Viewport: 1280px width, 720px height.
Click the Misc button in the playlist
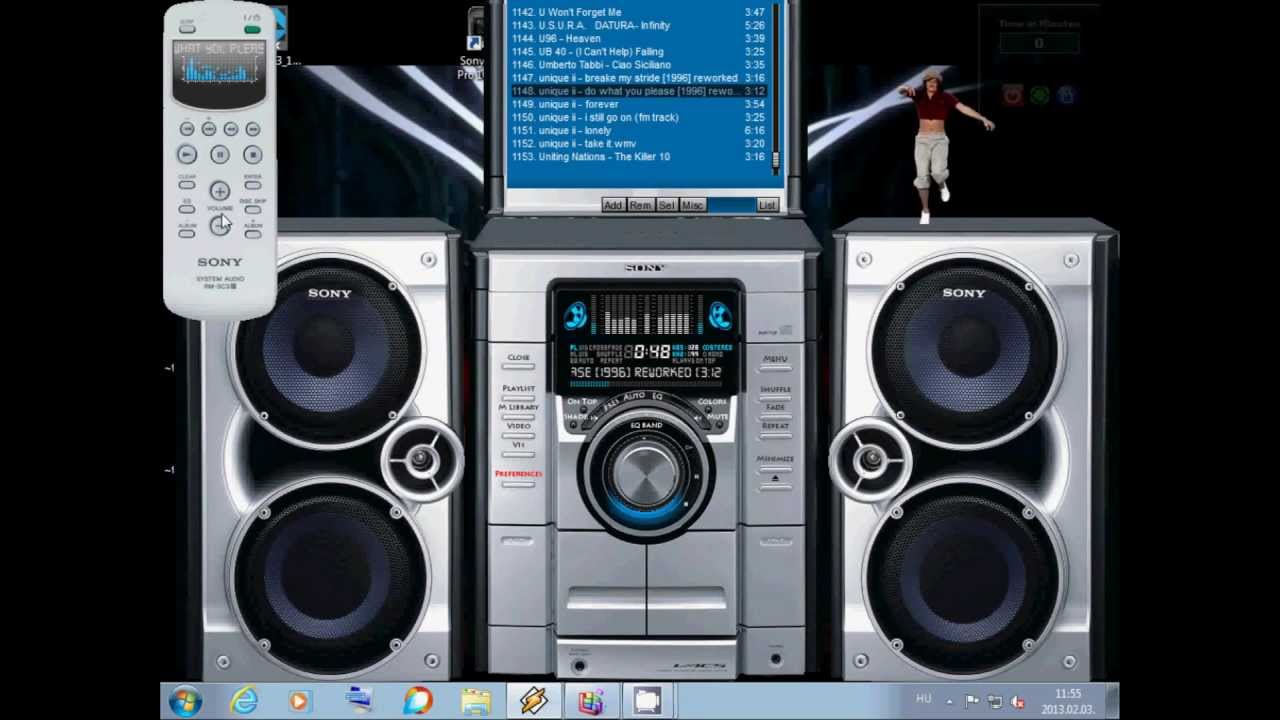pos(692,205)
